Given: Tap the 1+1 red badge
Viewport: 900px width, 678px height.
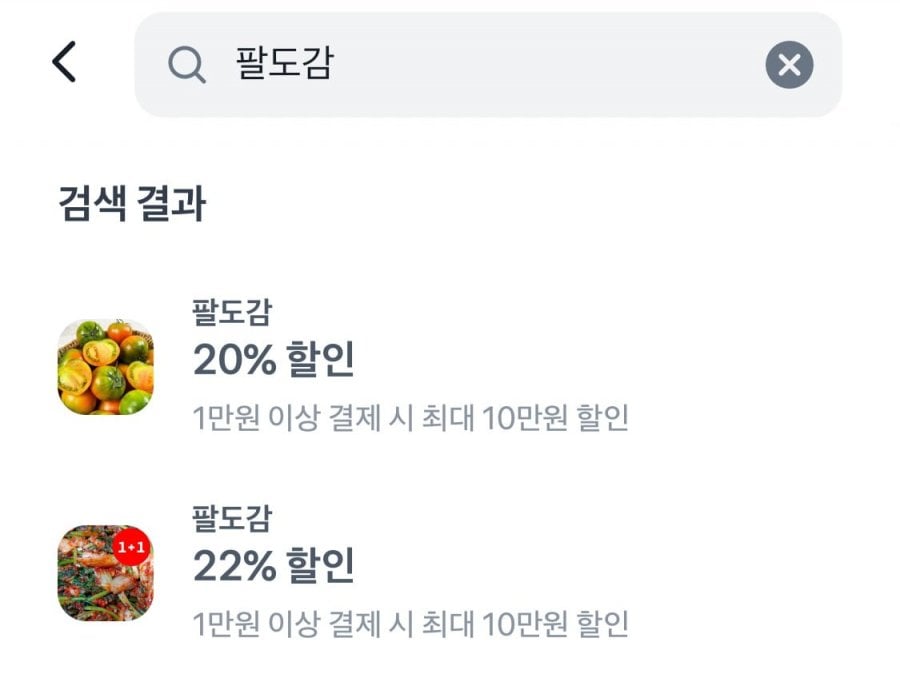Looking at the screenshot, I should 131,548.
